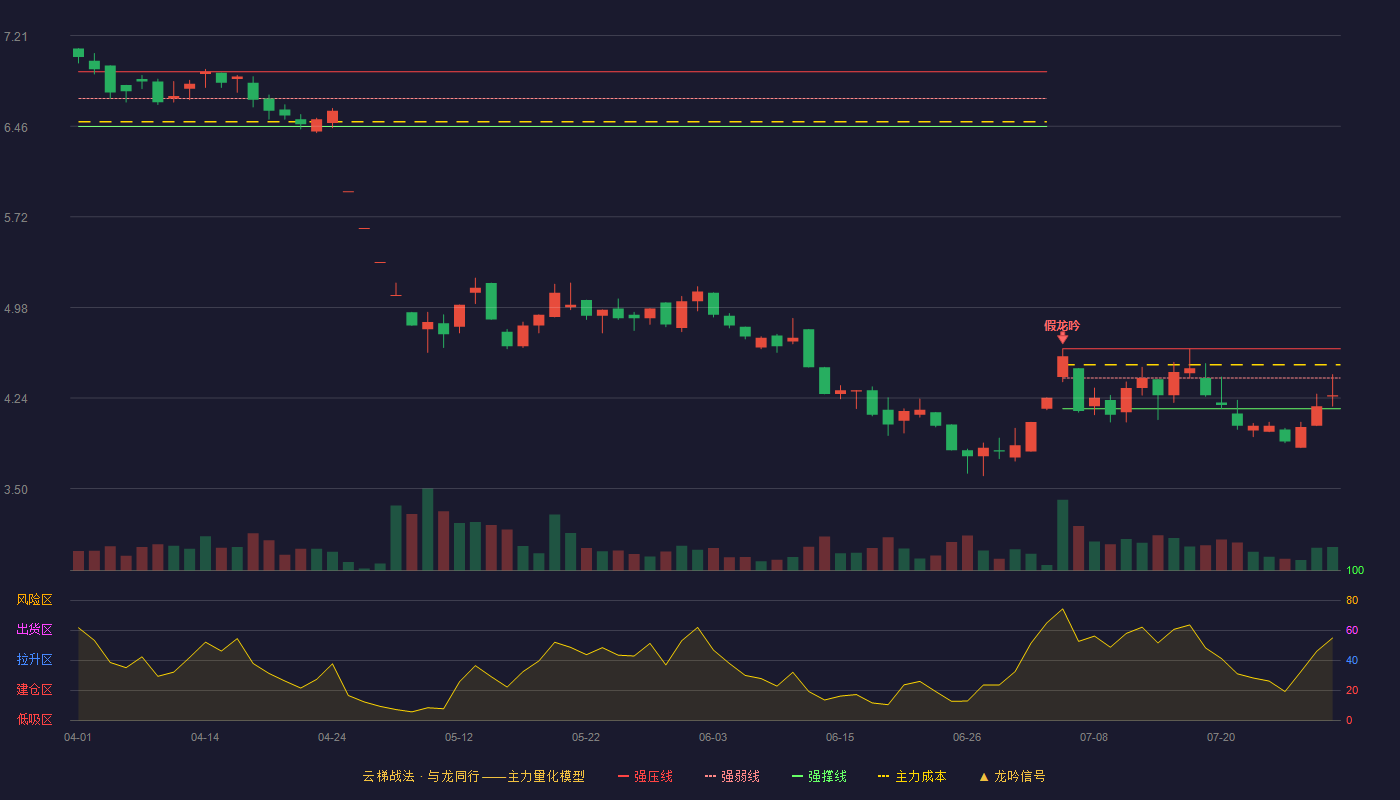1400x800 pixels.
Task: Click the dotted pink 强弱线 legend icon
Action: click(x=710, y=776)
